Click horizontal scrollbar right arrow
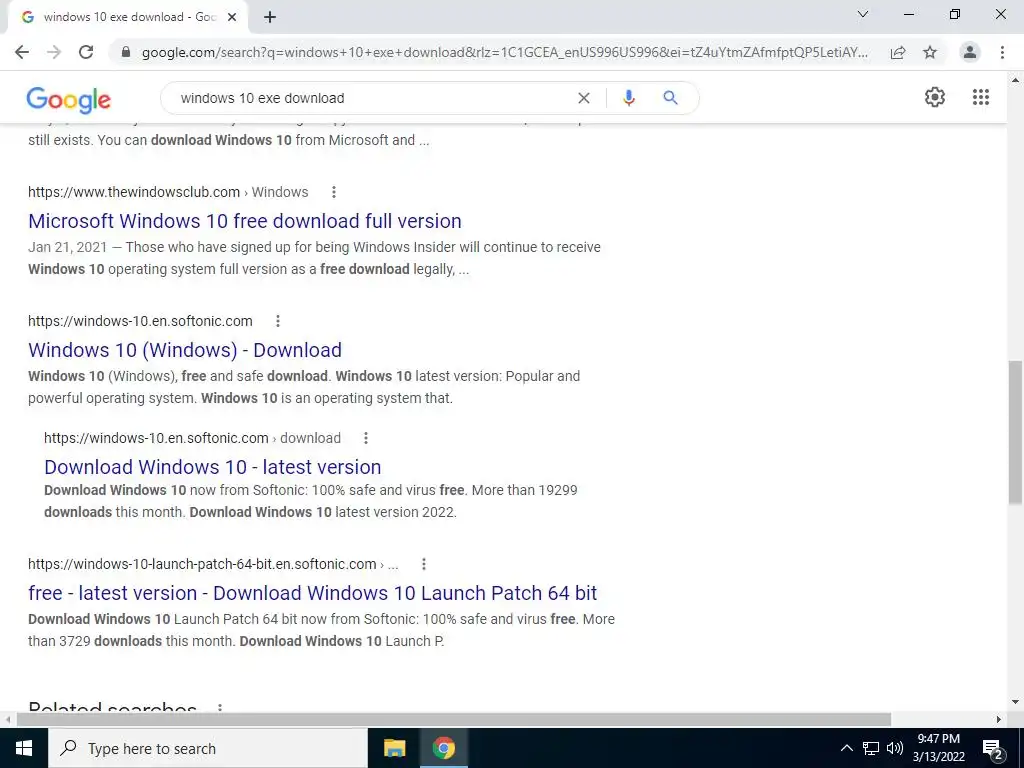Screen dimensions: 1024x768 tap(999, 719)
